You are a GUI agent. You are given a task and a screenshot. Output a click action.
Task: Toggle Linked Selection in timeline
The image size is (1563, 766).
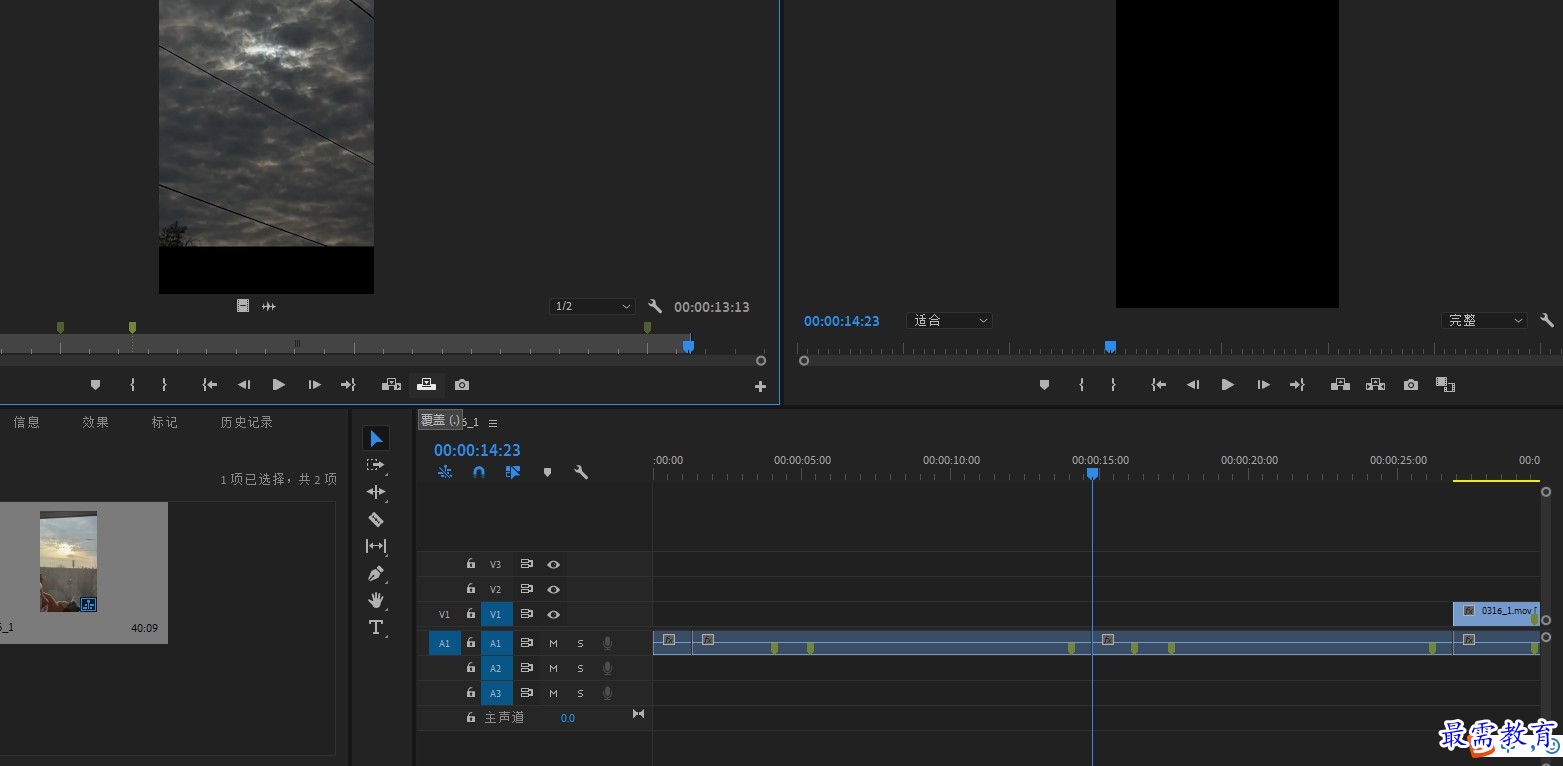(x=513, y=472)
